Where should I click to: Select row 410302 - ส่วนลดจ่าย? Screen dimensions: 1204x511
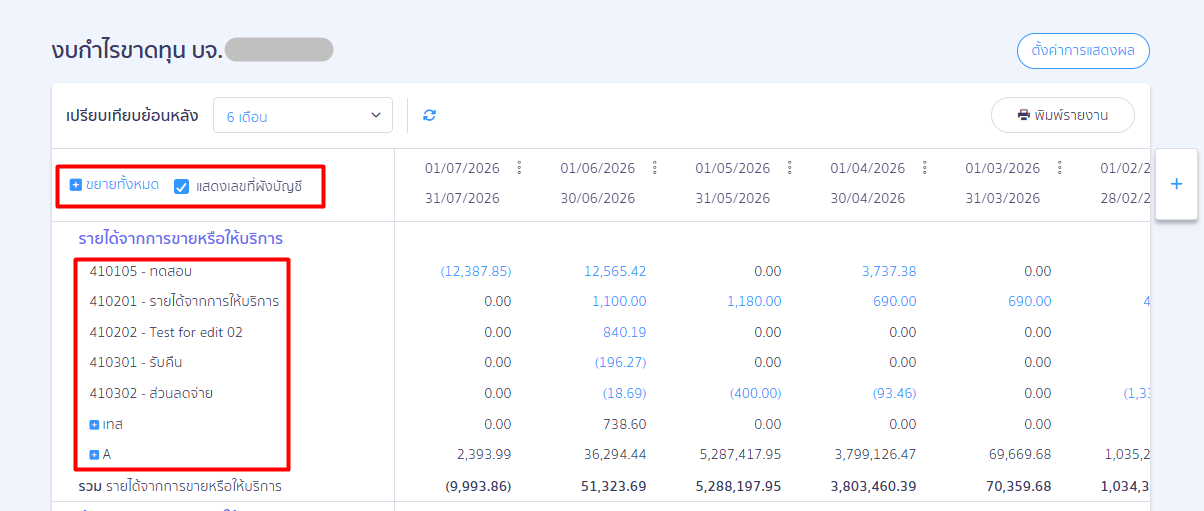click(151, 393)
